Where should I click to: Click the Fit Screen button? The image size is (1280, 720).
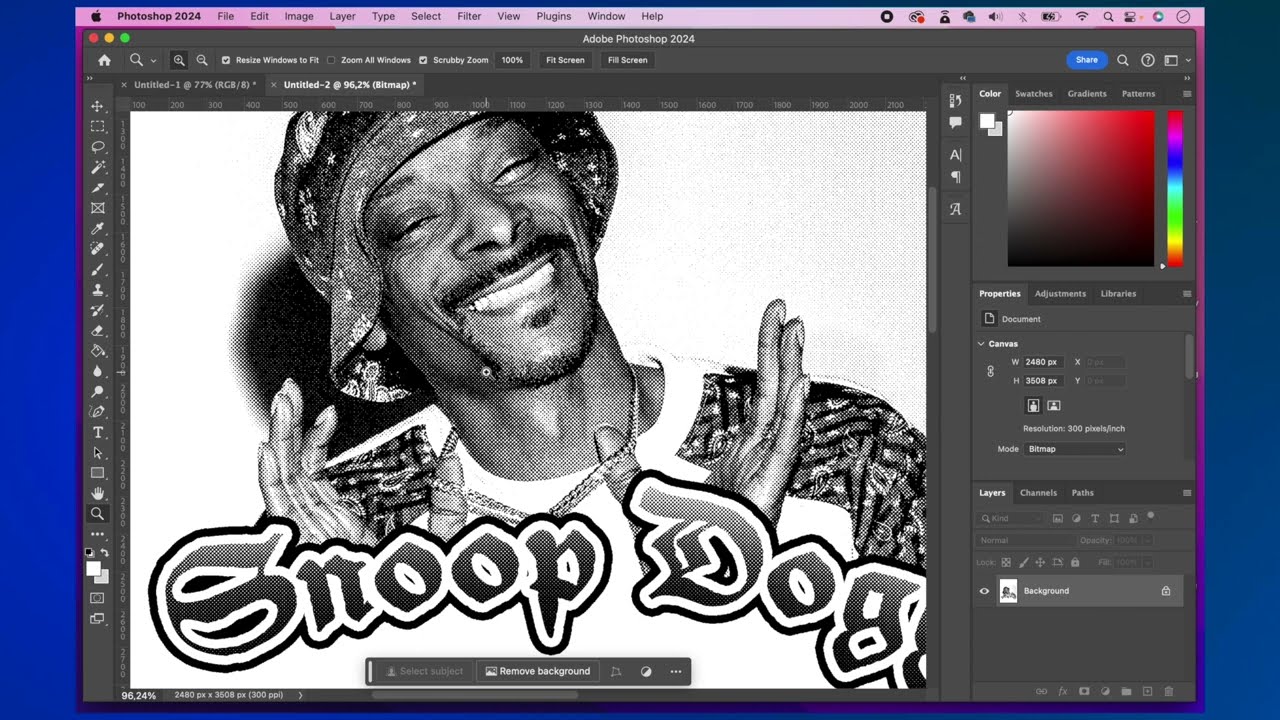[x=565, y=60]
